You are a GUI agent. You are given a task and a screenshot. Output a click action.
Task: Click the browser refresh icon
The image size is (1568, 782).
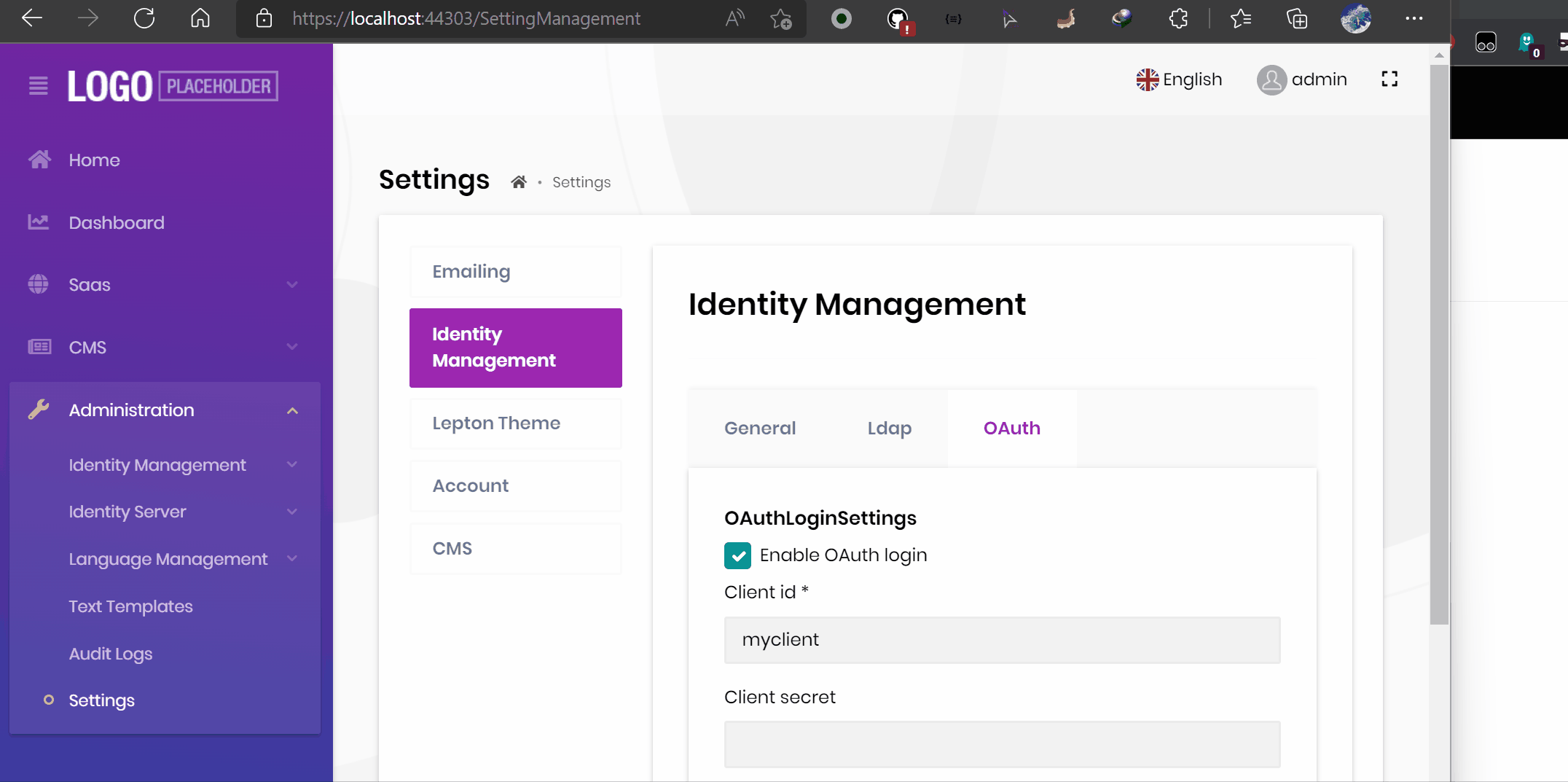click(144, 18)
